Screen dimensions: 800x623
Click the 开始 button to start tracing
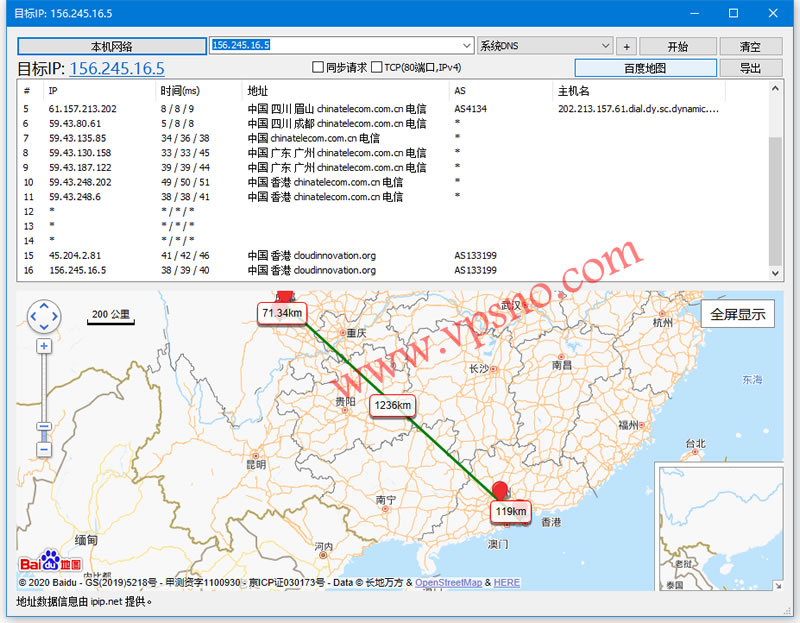[678, 46]
